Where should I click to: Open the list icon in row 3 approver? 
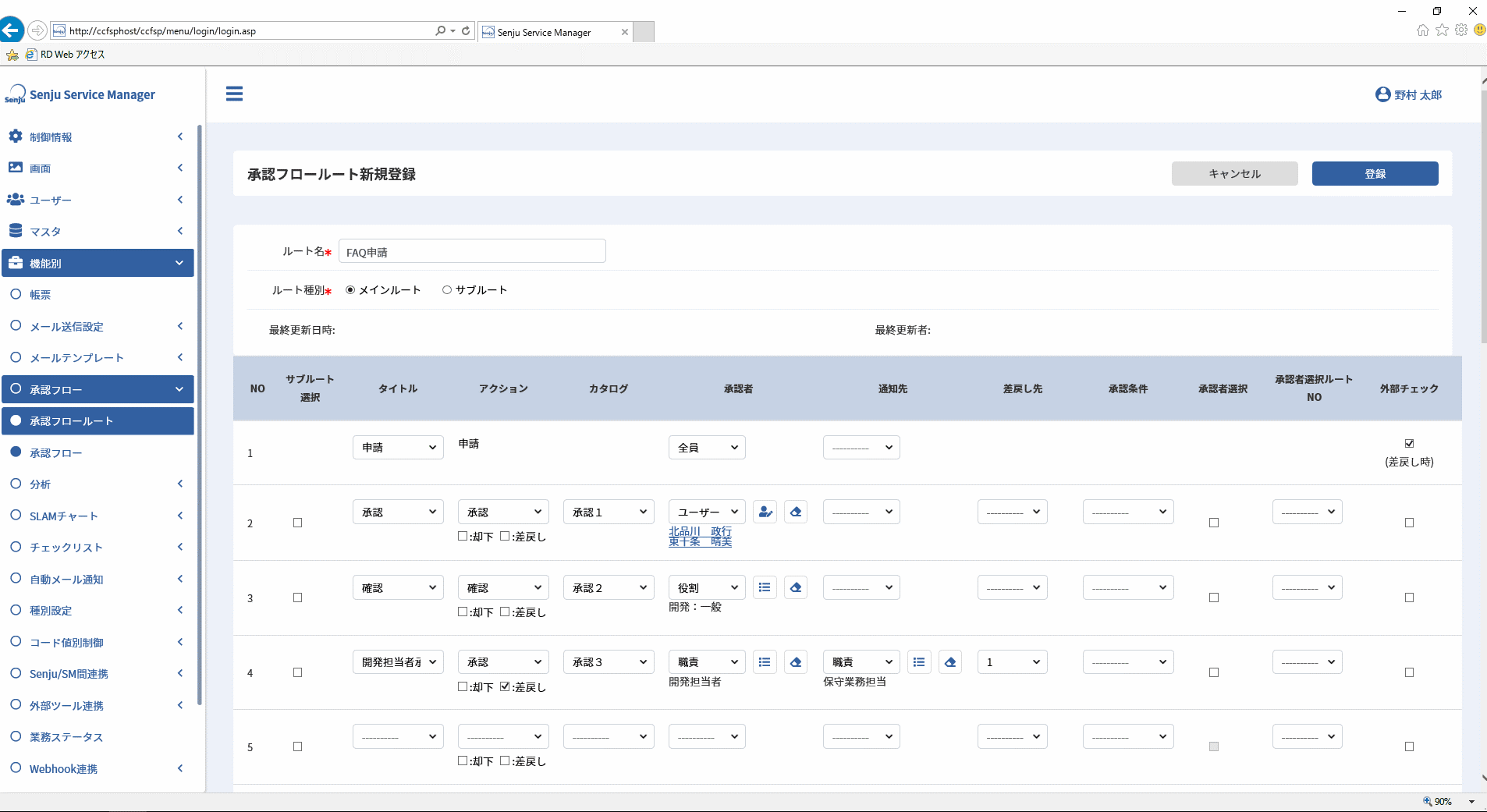coord(765,587)
